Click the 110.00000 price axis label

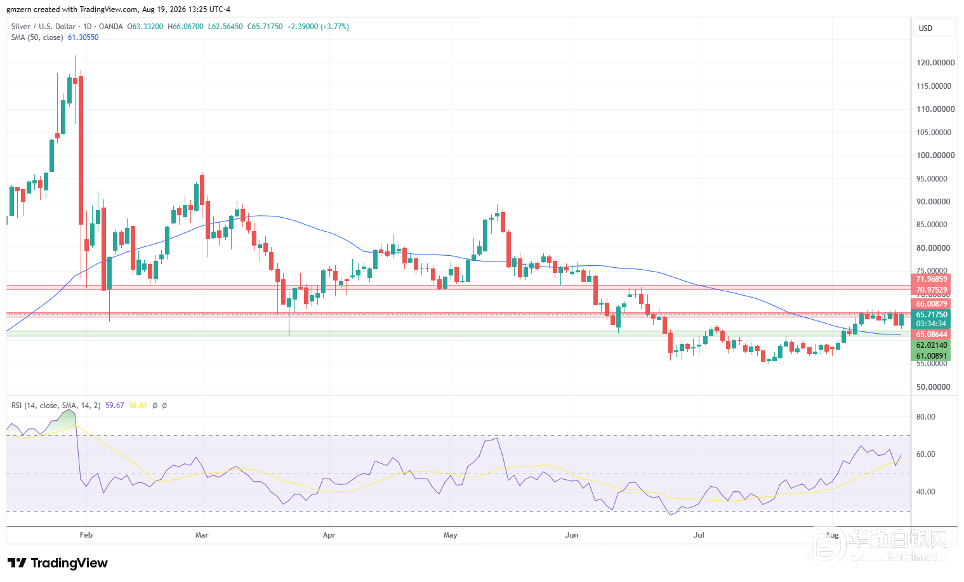click(x=935, y=109)
